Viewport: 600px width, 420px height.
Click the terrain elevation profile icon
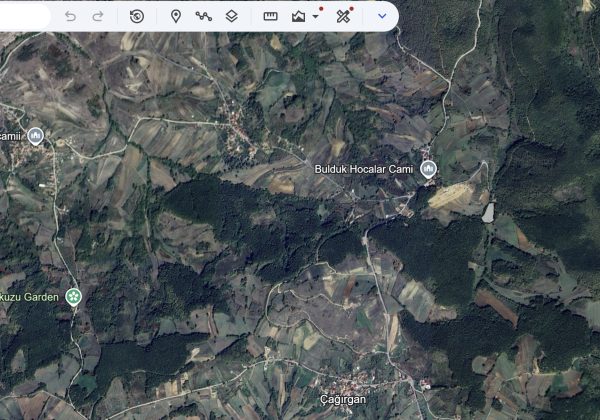pyautogui.click(x=298, y=16)
